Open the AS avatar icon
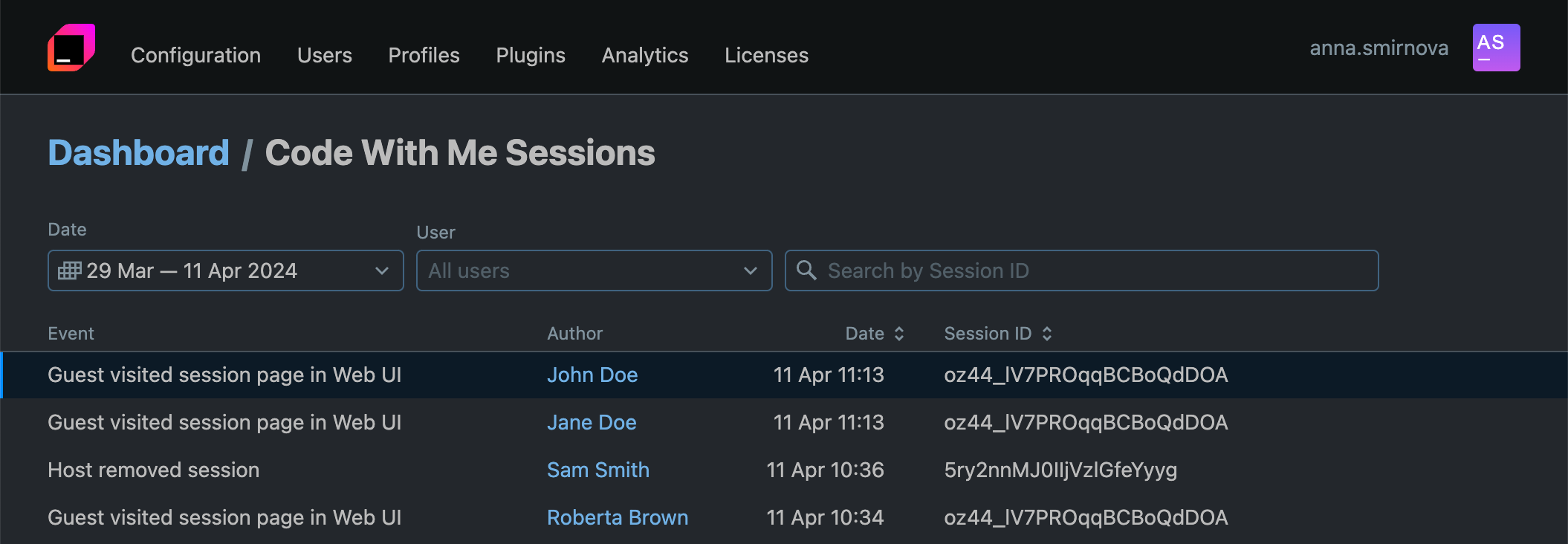 [1496, 47]
